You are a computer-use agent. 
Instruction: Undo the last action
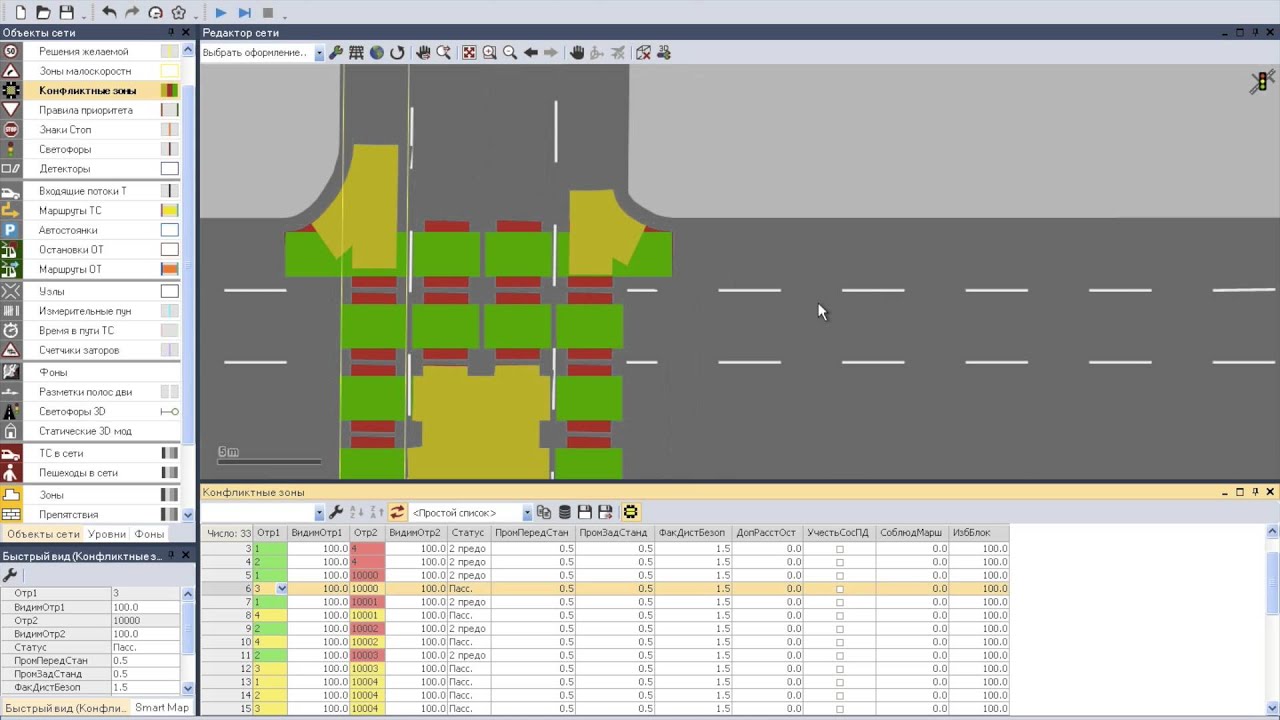tap(109, 13)
